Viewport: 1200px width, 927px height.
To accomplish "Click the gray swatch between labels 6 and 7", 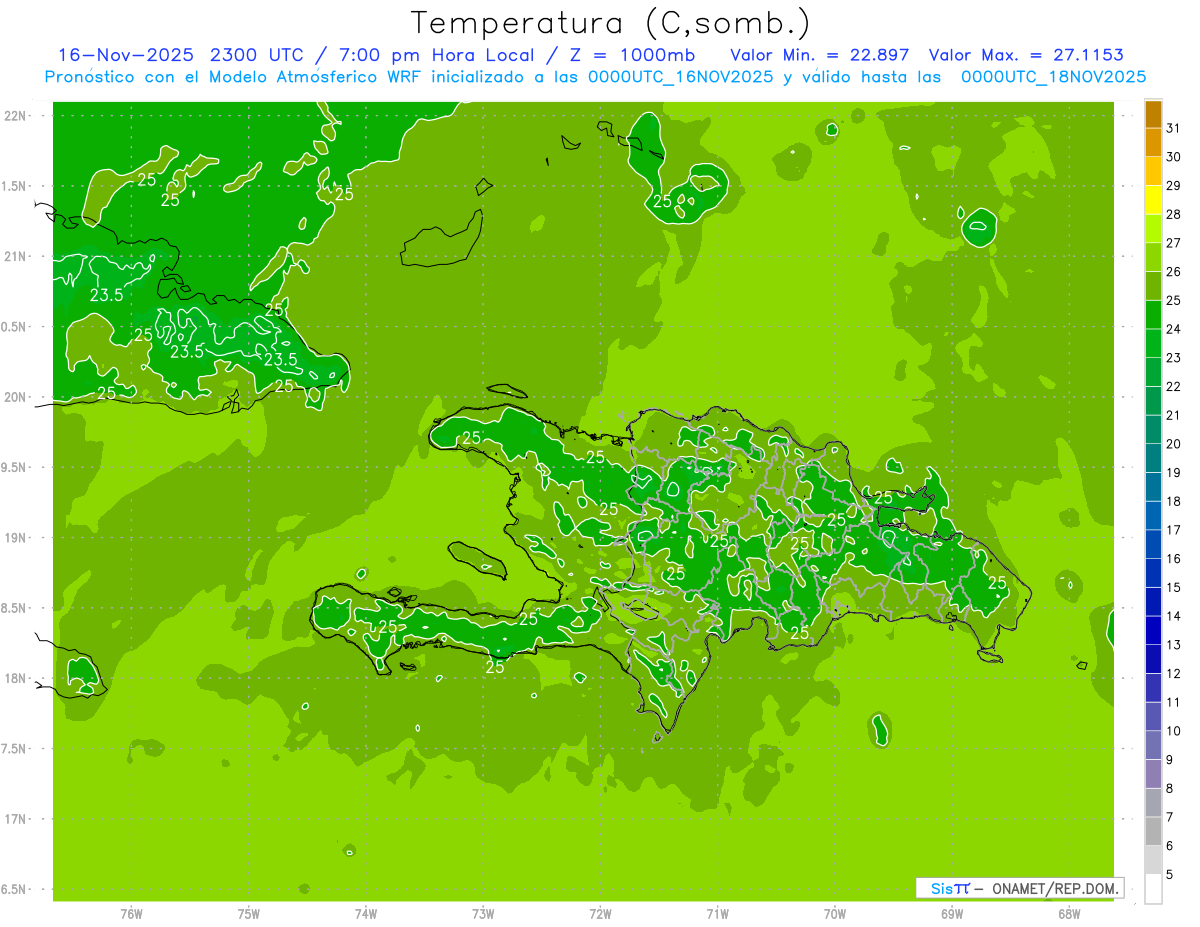I will click(1153, 831).
